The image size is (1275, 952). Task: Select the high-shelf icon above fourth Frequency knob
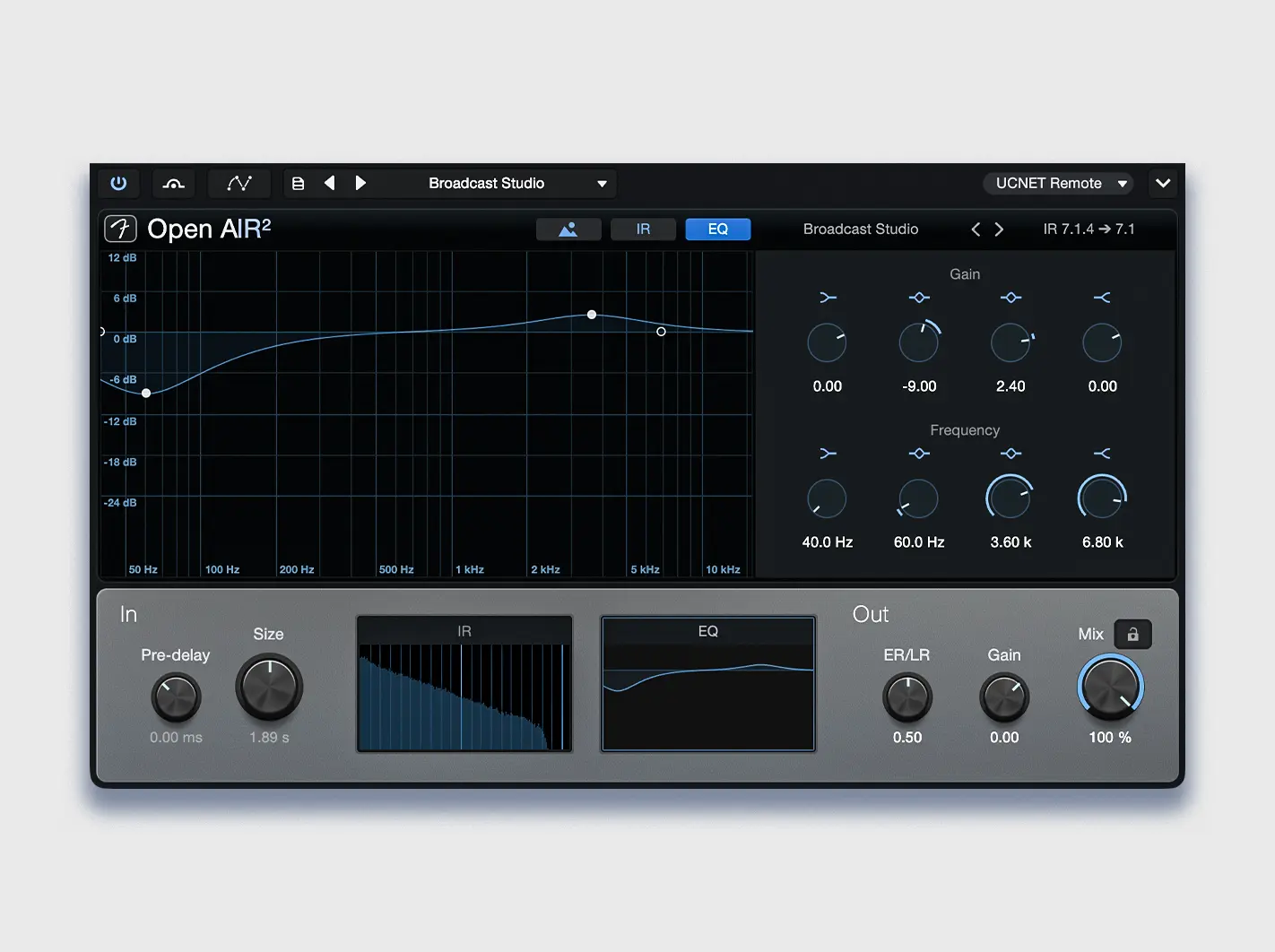[1102, 454]
